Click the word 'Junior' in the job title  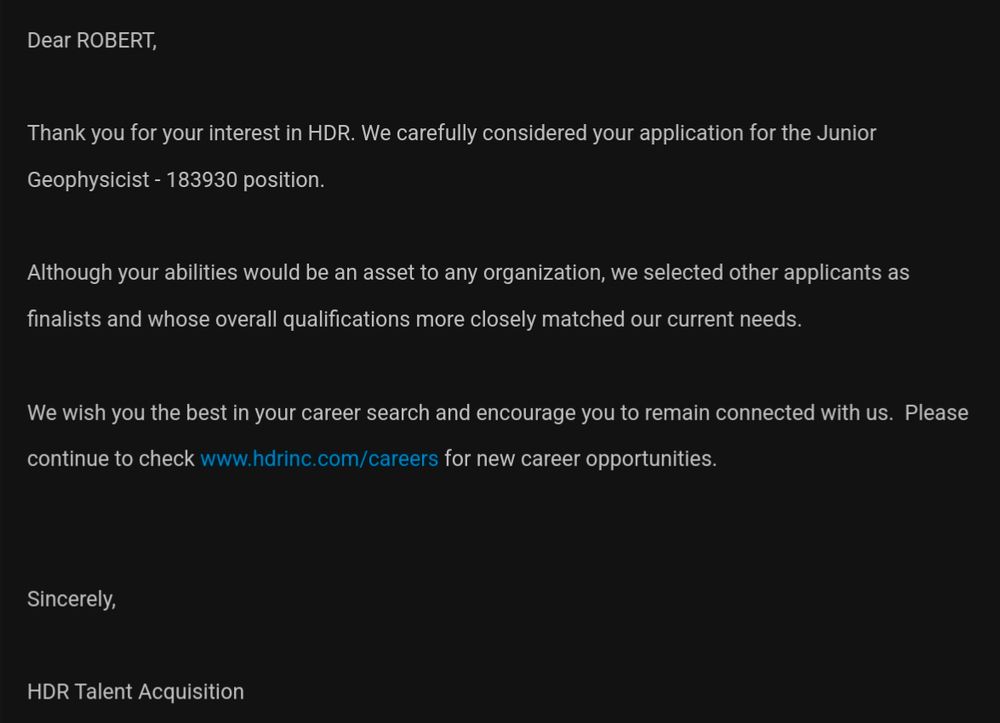[x=846, y=133]
